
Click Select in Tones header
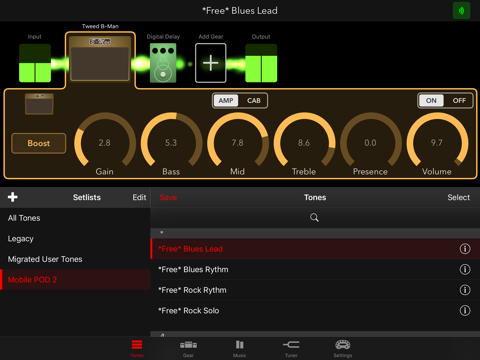(x=459, y=197)
